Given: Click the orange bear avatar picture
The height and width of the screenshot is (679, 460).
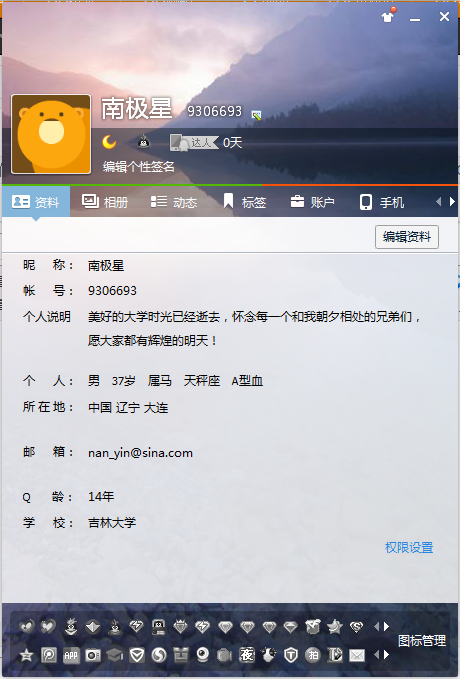Looking at the screenshot, I should point(51,134).
